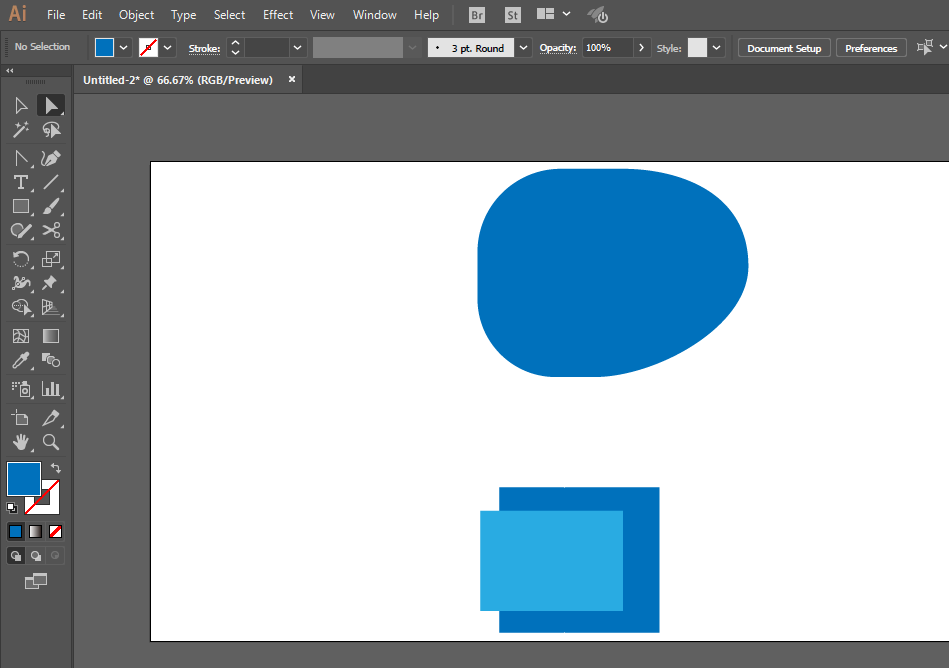Set the paint mode to None
The image size is (949, 668).
click(56, 531)
